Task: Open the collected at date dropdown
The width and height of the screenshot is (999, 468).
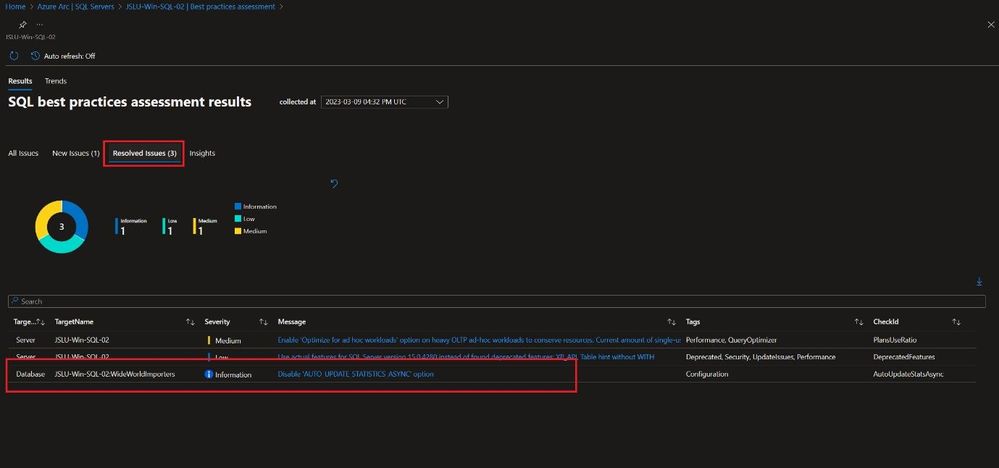Action: pos(384,102)
